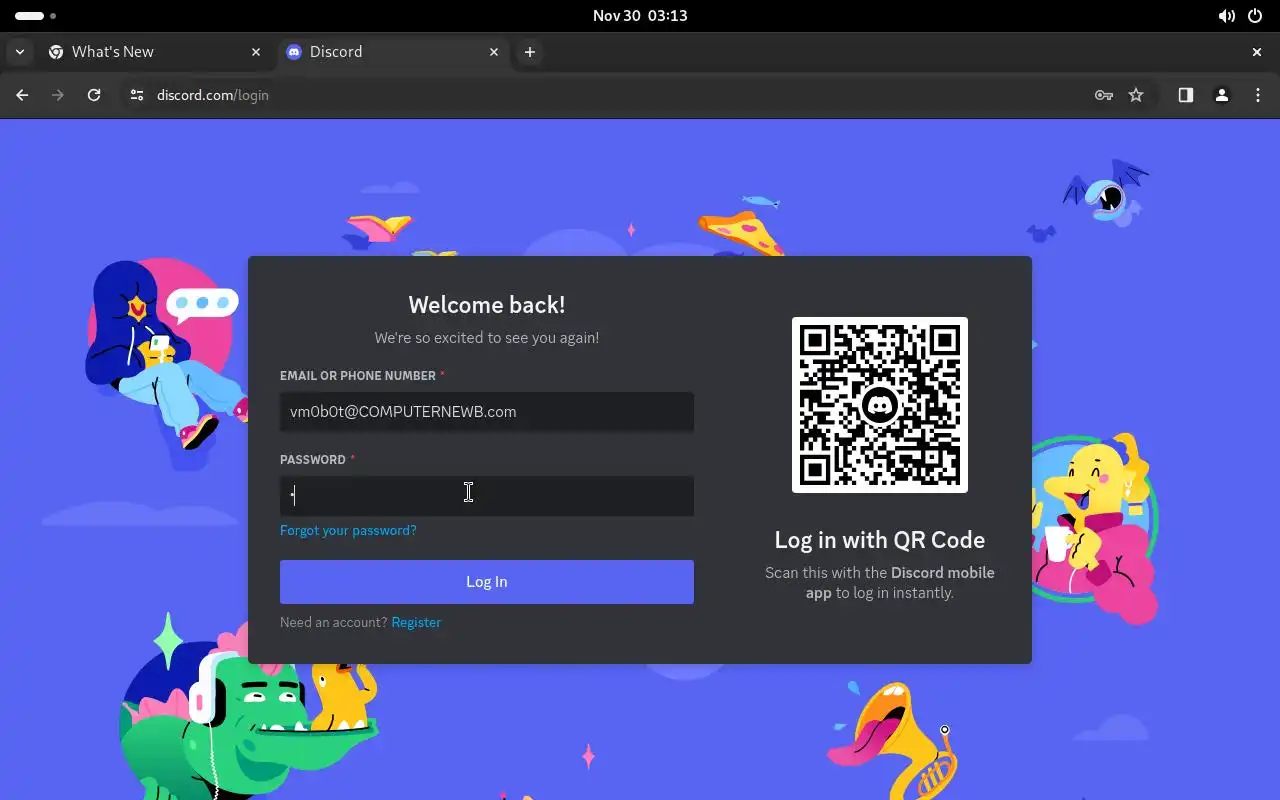Open the Register link
The width and height of the screenshot is (1280, 800).
click(416, 622)
